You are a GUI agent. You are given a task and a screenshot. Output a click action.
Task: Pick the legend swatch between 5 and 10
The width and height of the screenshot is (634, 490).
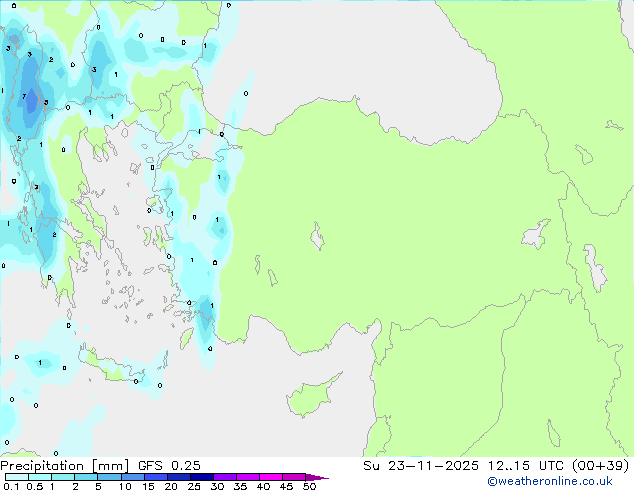coord(110,477)
